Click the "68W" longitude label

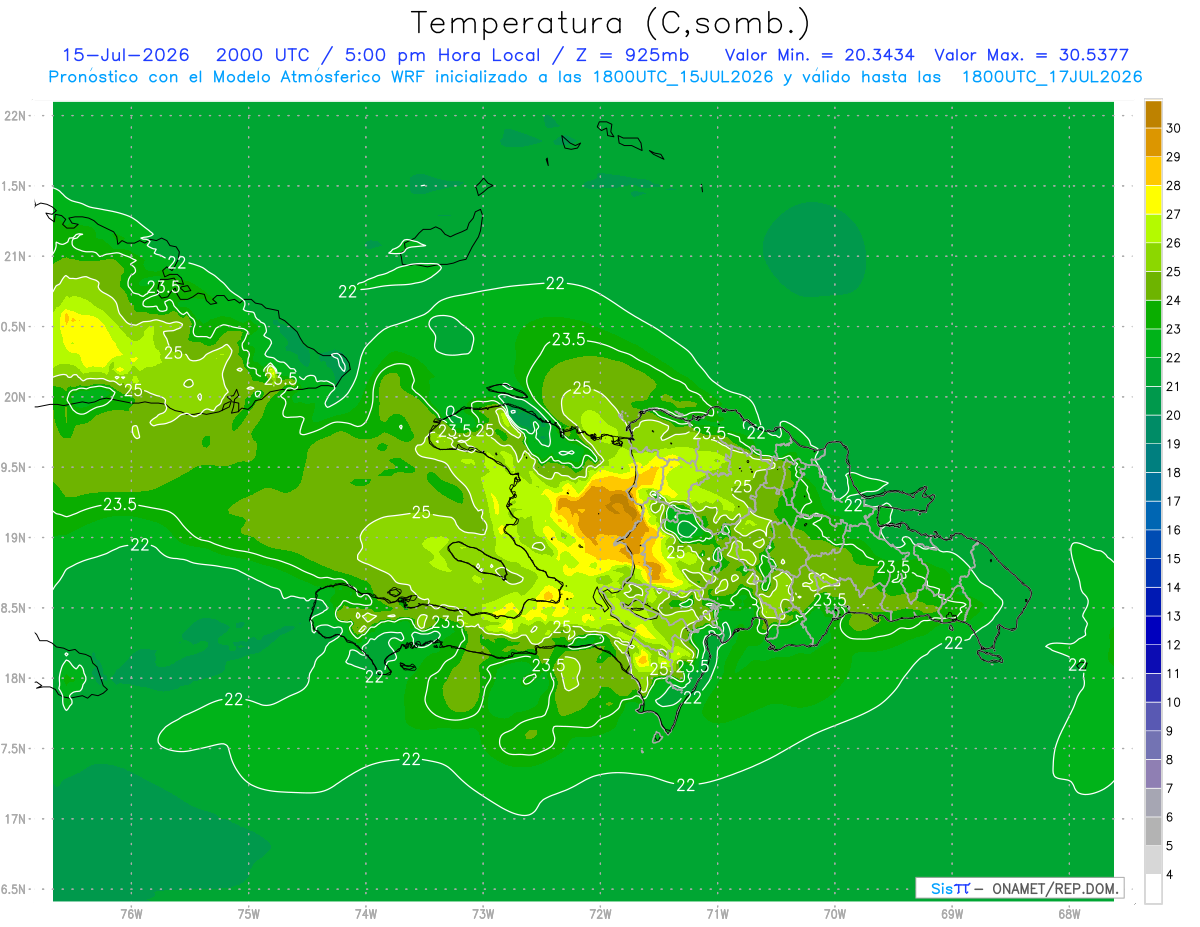click(x=1069, y=913)
